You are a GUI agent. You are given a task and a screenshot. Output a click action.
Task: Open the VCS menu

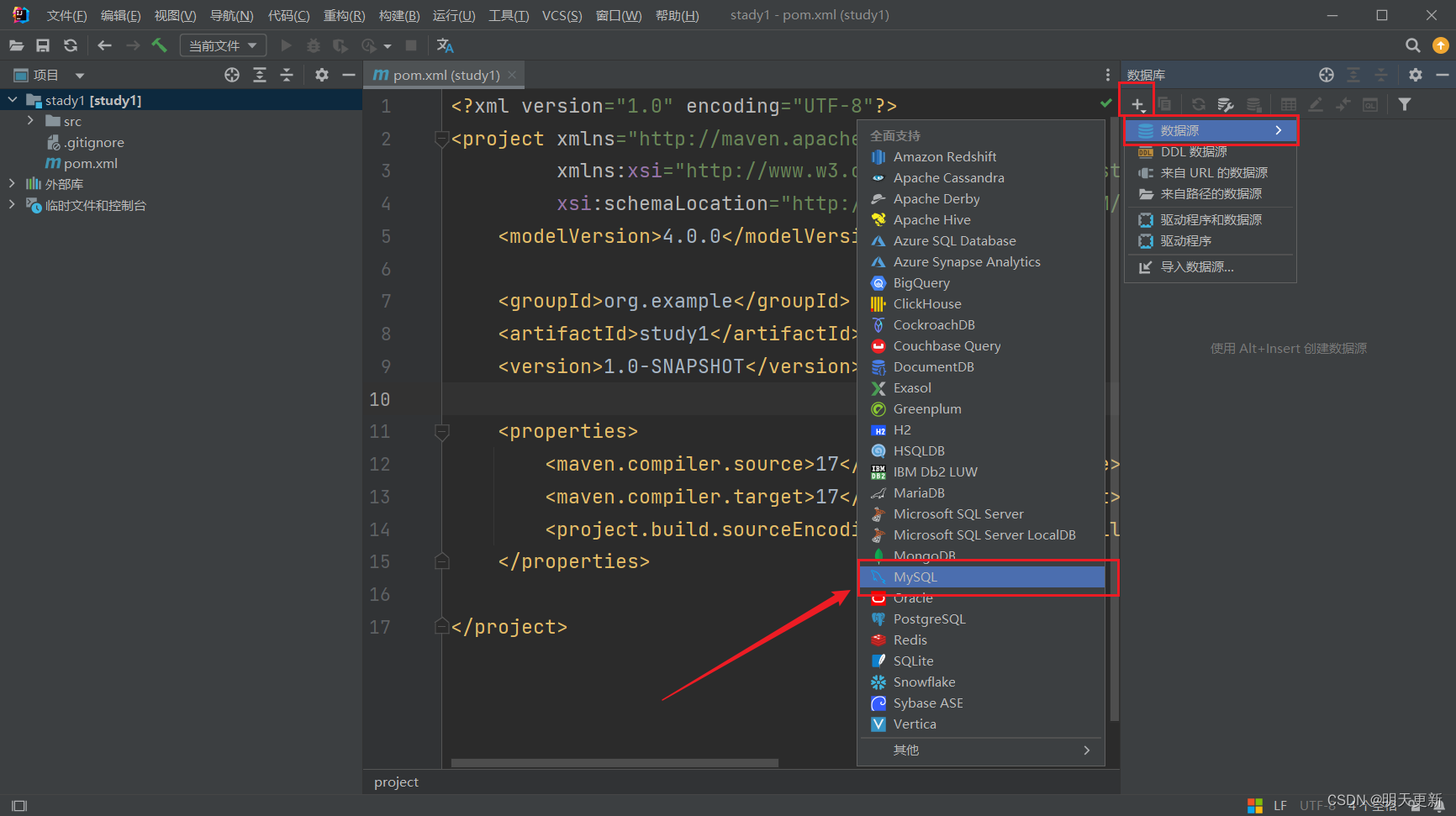tap(562, 15)
